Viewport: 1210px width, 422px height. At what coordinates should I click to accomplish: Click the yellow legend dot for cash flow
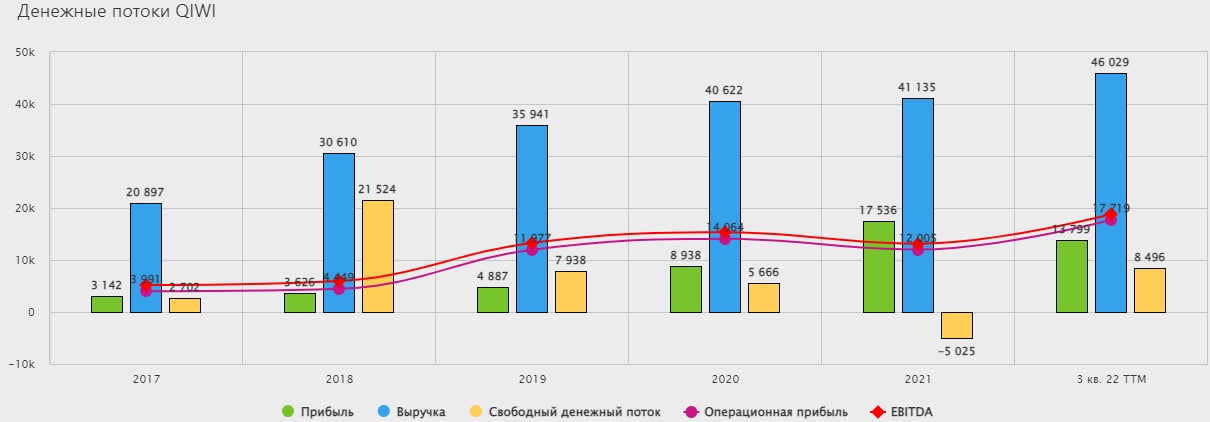click(x=475, y=411)
